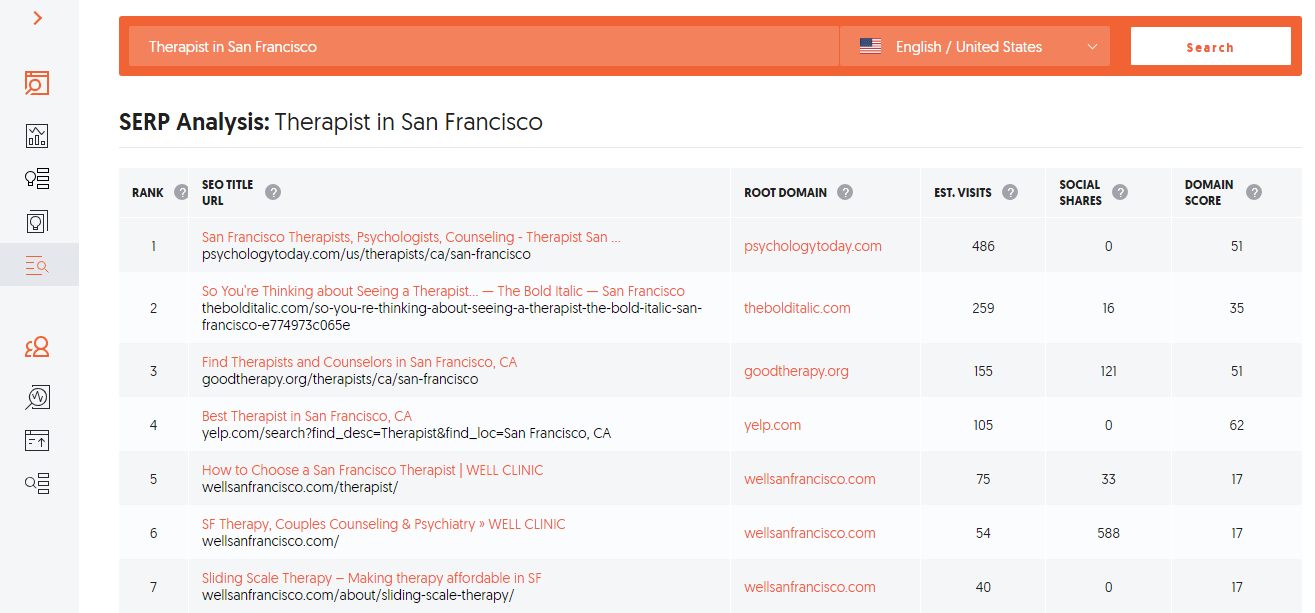Open the bottom search list sidebar icon
Image resolution: width=1315 pixels, height=613 pixels.
(37, 484)
